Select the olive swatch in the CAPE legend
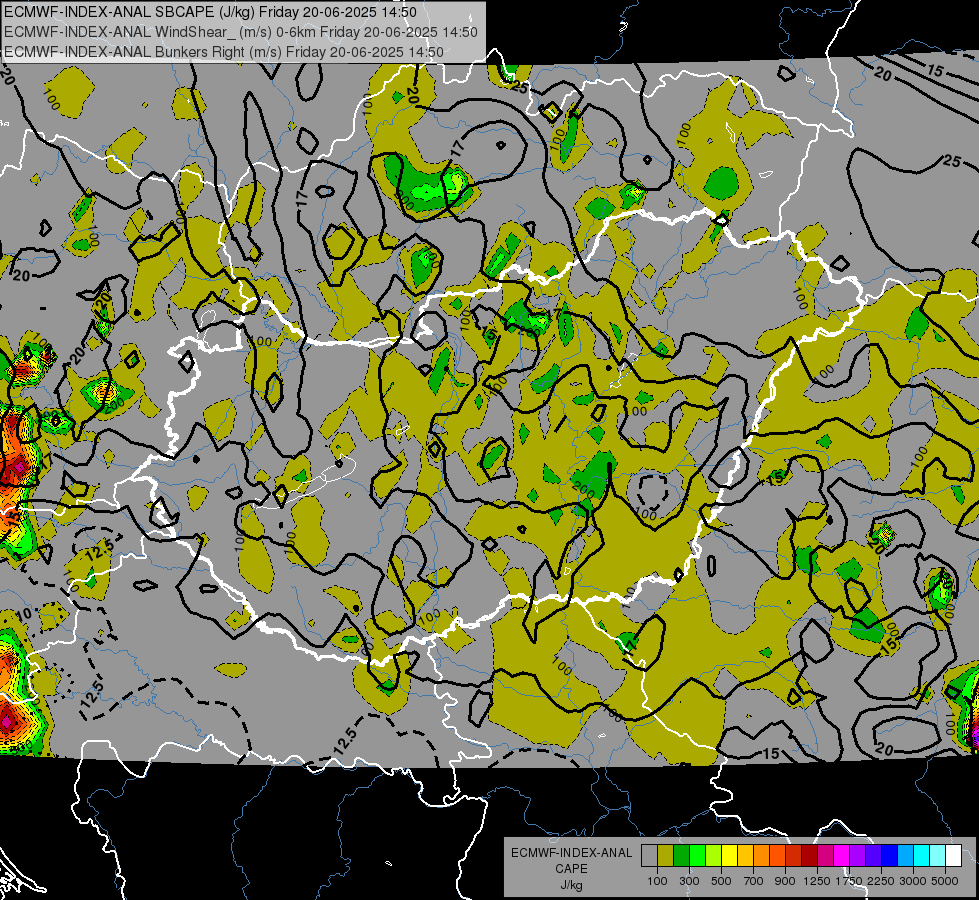The height and width of the screenshot is (900, 979). click(x=666, y=856)
